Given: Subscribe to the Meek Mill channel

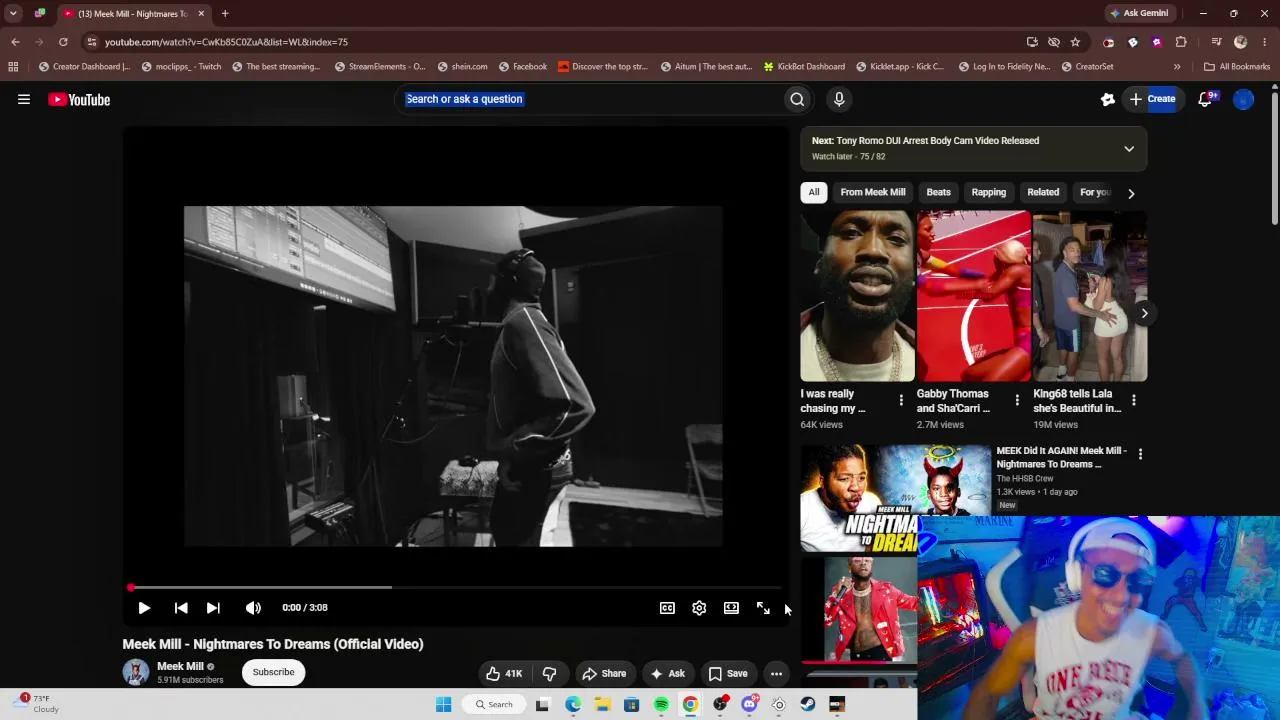Looking at the screenshot, I should click(x=273, y=672).
